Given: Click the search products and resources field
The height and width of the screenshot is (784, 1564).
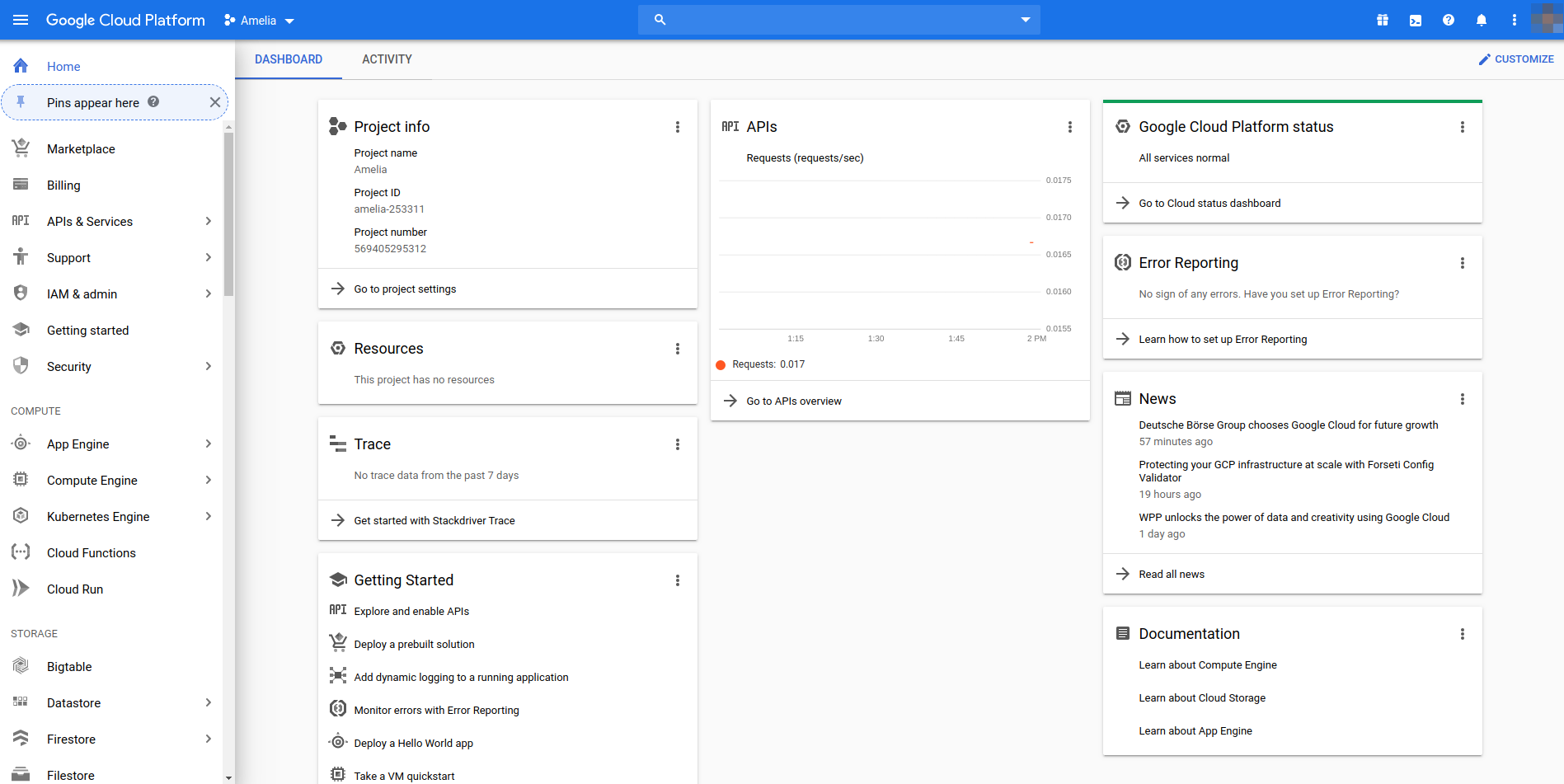Looking at the screenshot, I should [838, 20].
